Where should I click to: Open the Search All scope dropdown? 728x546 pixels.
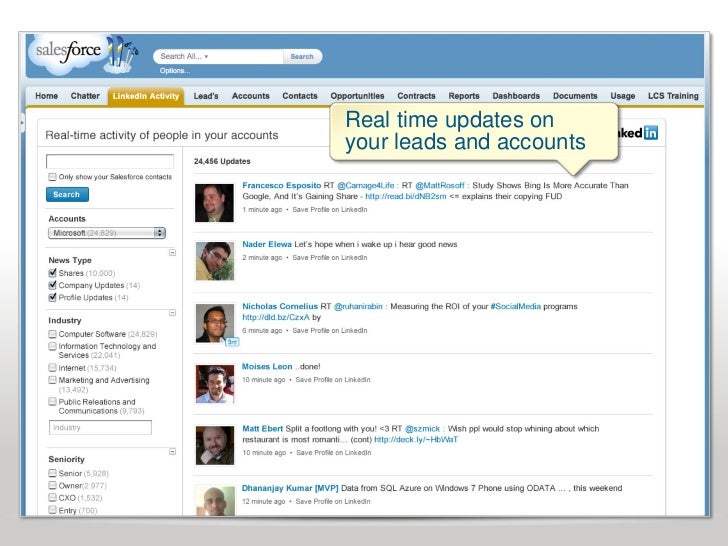point(184,56)
